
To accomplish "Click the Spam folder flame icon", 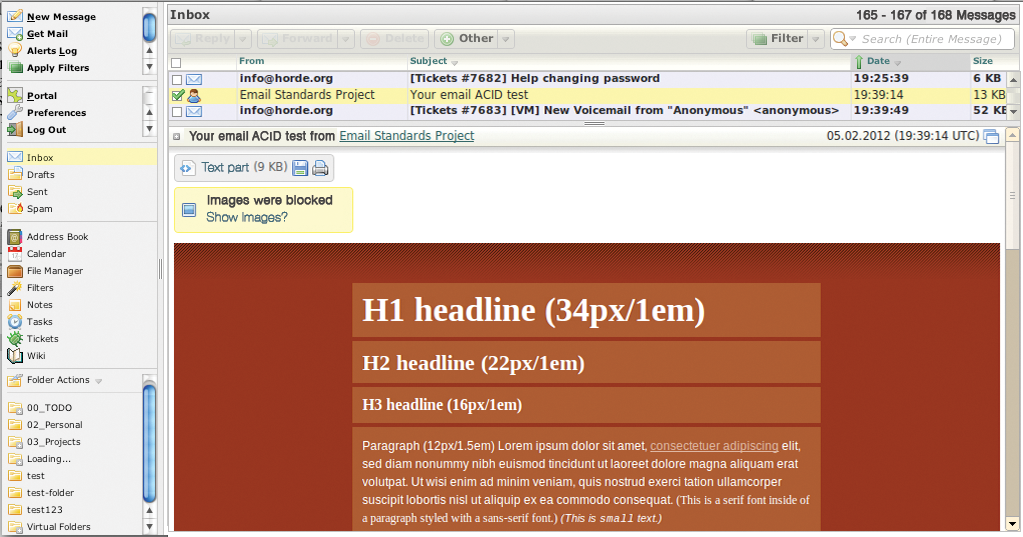I will coord(16,208).
